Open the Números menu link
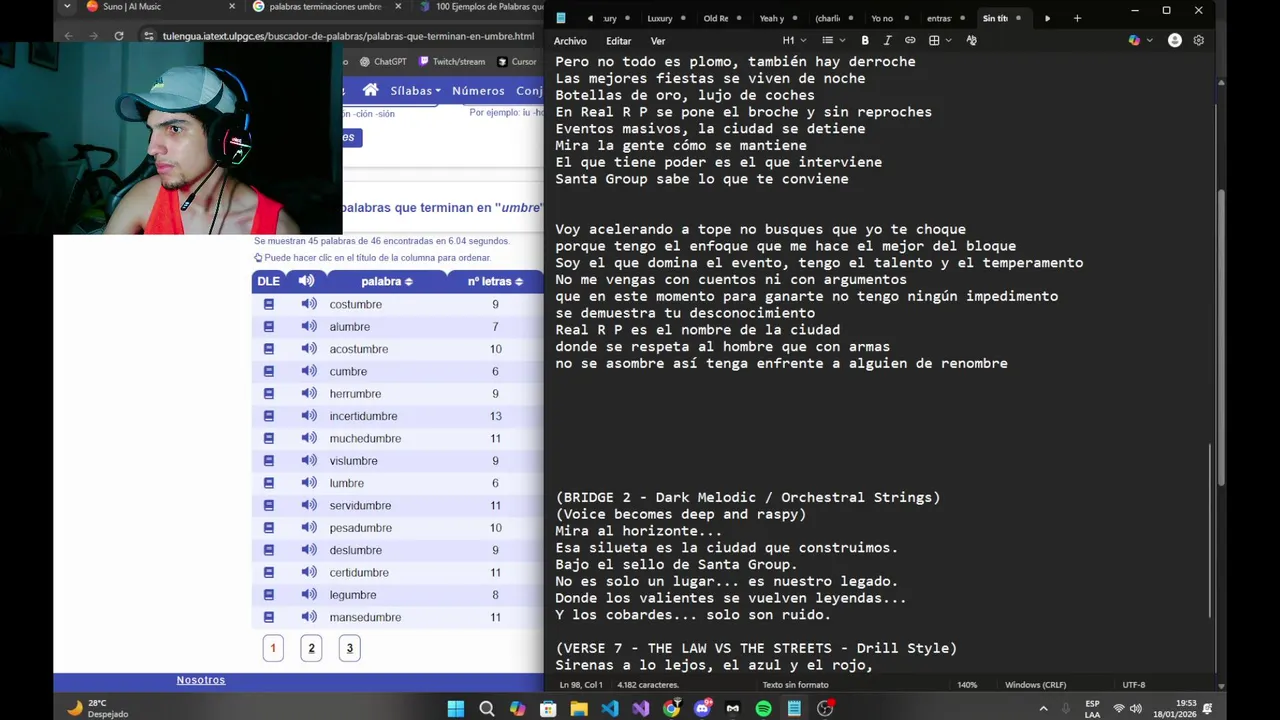This screenshot has height=720, width=1280. [x=478, y=90]
